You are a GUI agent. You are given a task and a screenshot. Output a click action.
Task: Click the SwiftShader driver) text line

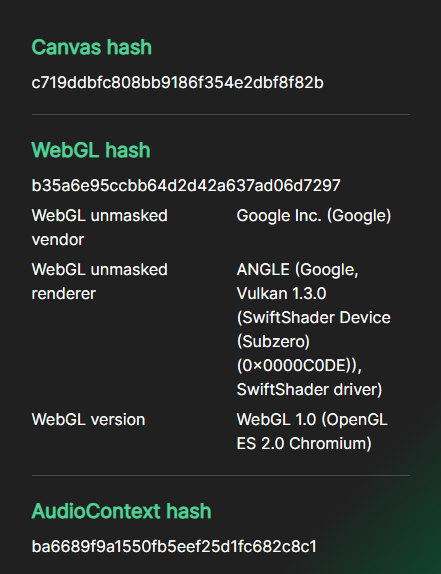tap(309, 389)
